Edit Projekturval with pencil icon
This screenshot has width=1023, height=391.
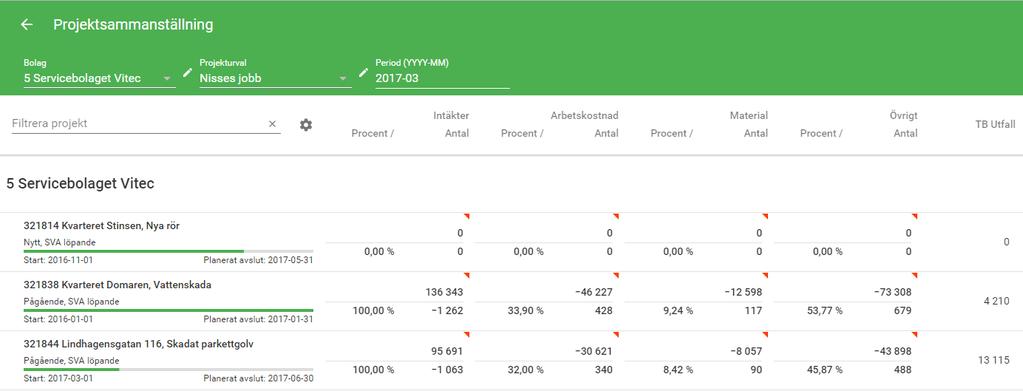coord(363,72)
